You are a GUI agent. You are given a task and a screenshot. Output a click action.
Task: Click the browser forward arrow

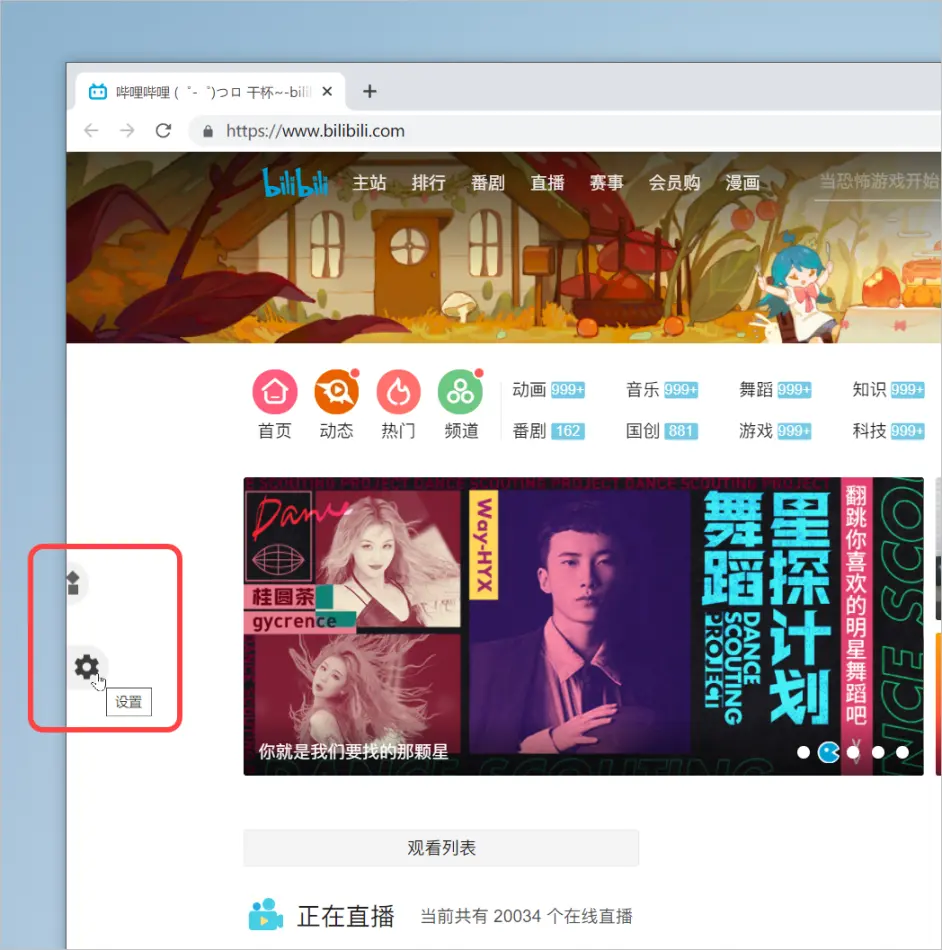[x=127, y=131]
